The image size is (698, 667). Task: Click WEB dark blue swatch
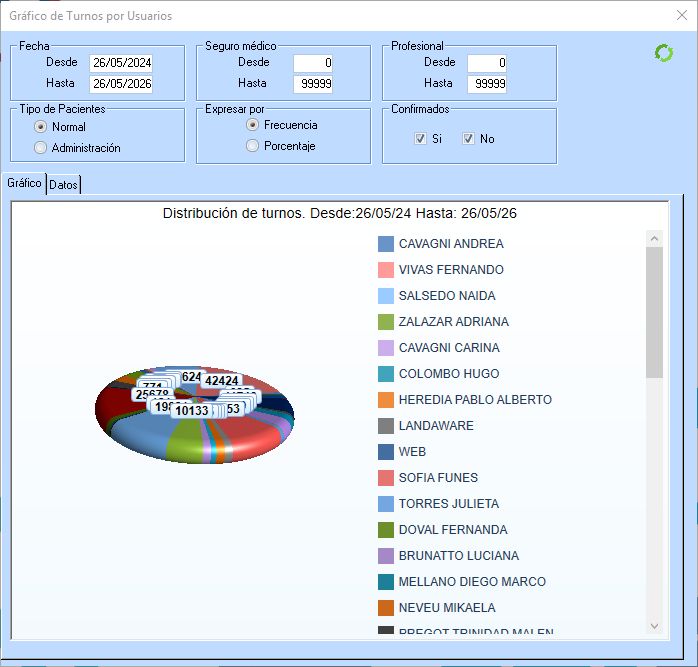tap(386, 452)
